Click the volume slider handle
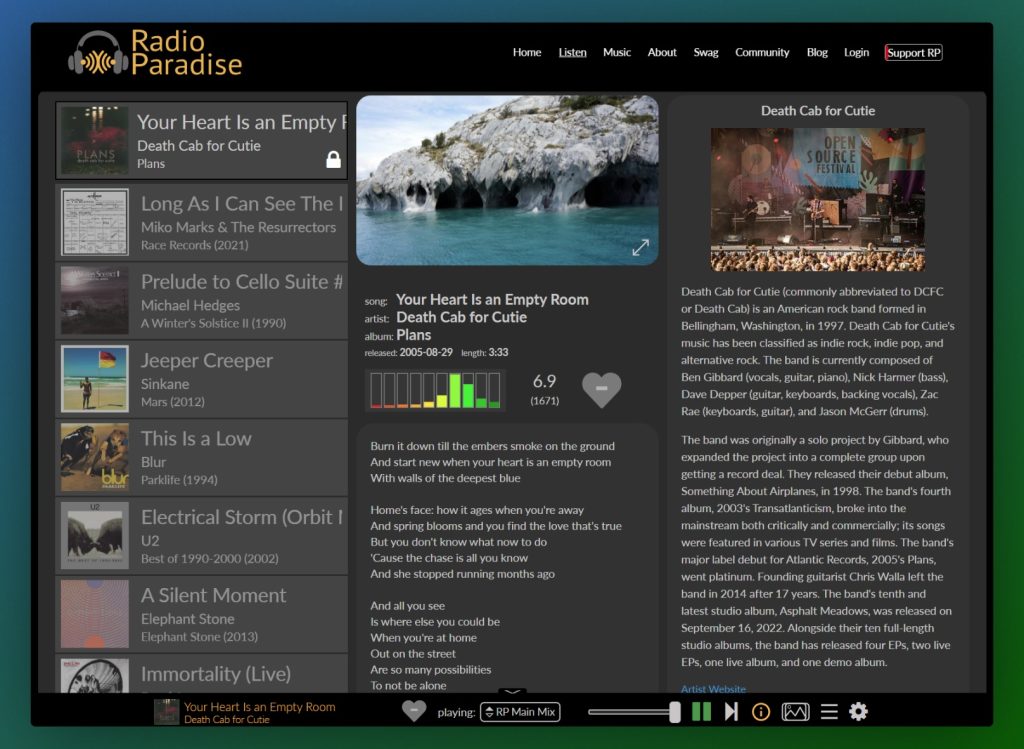This screenshot has width=1024, height=749. 675,712
